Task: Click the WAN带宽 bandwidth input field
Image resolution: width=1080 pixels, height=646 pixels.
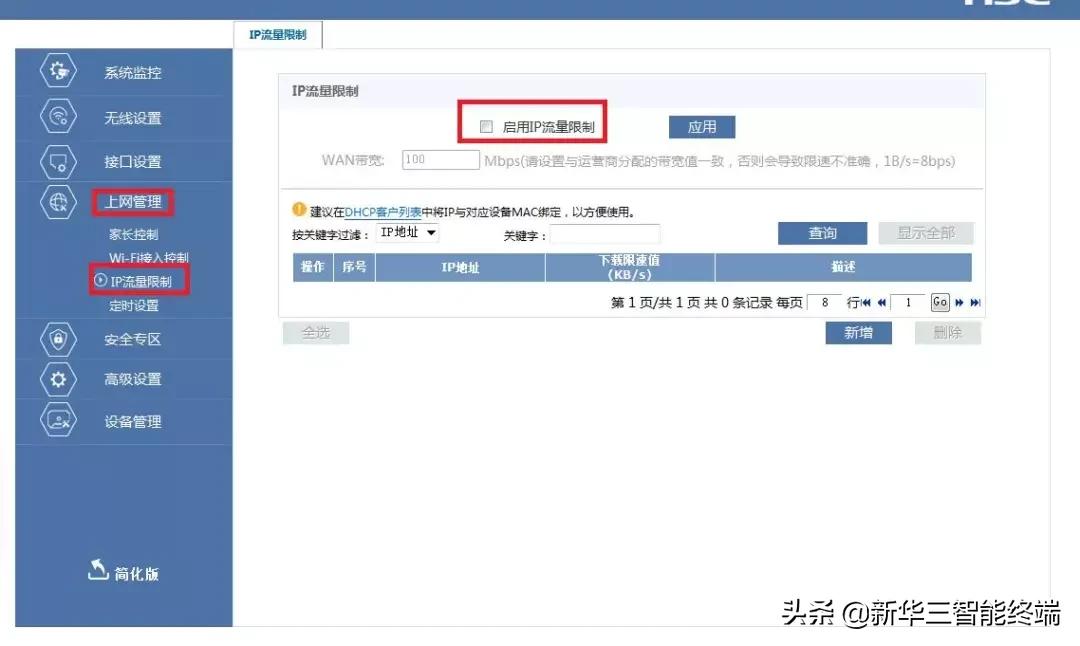Action: click(439, 159)
